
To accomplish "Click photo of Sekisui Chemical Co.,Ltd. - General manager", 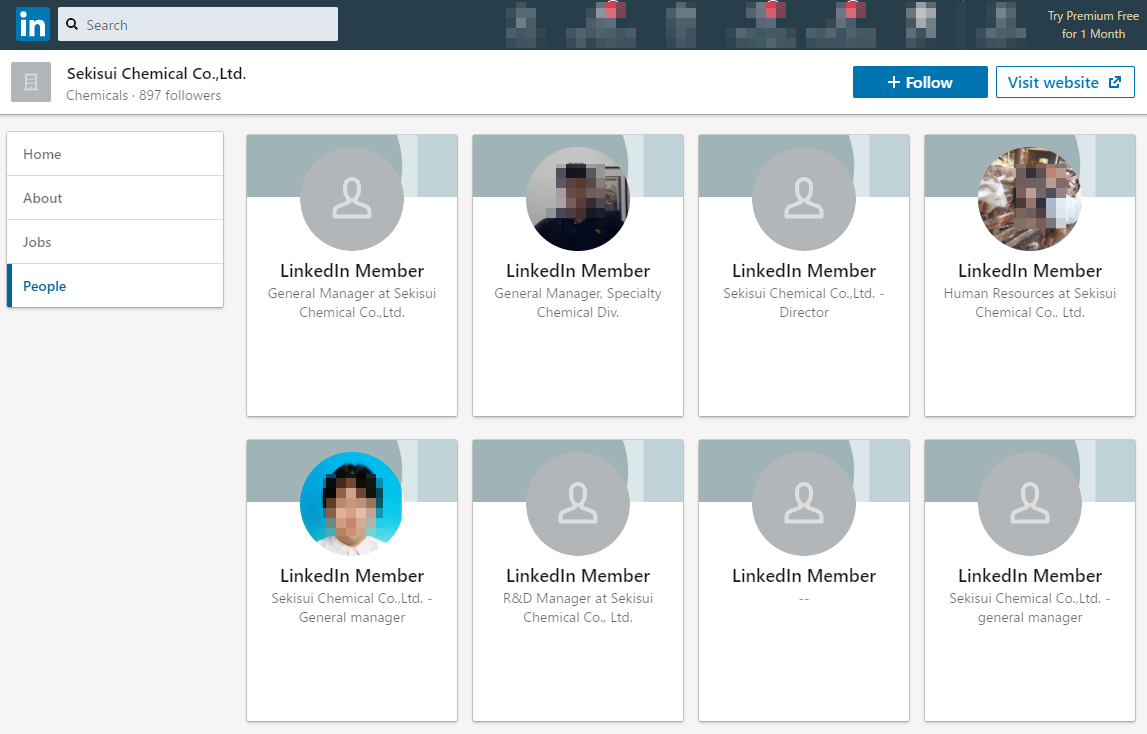I will click(x=352, y=503).
